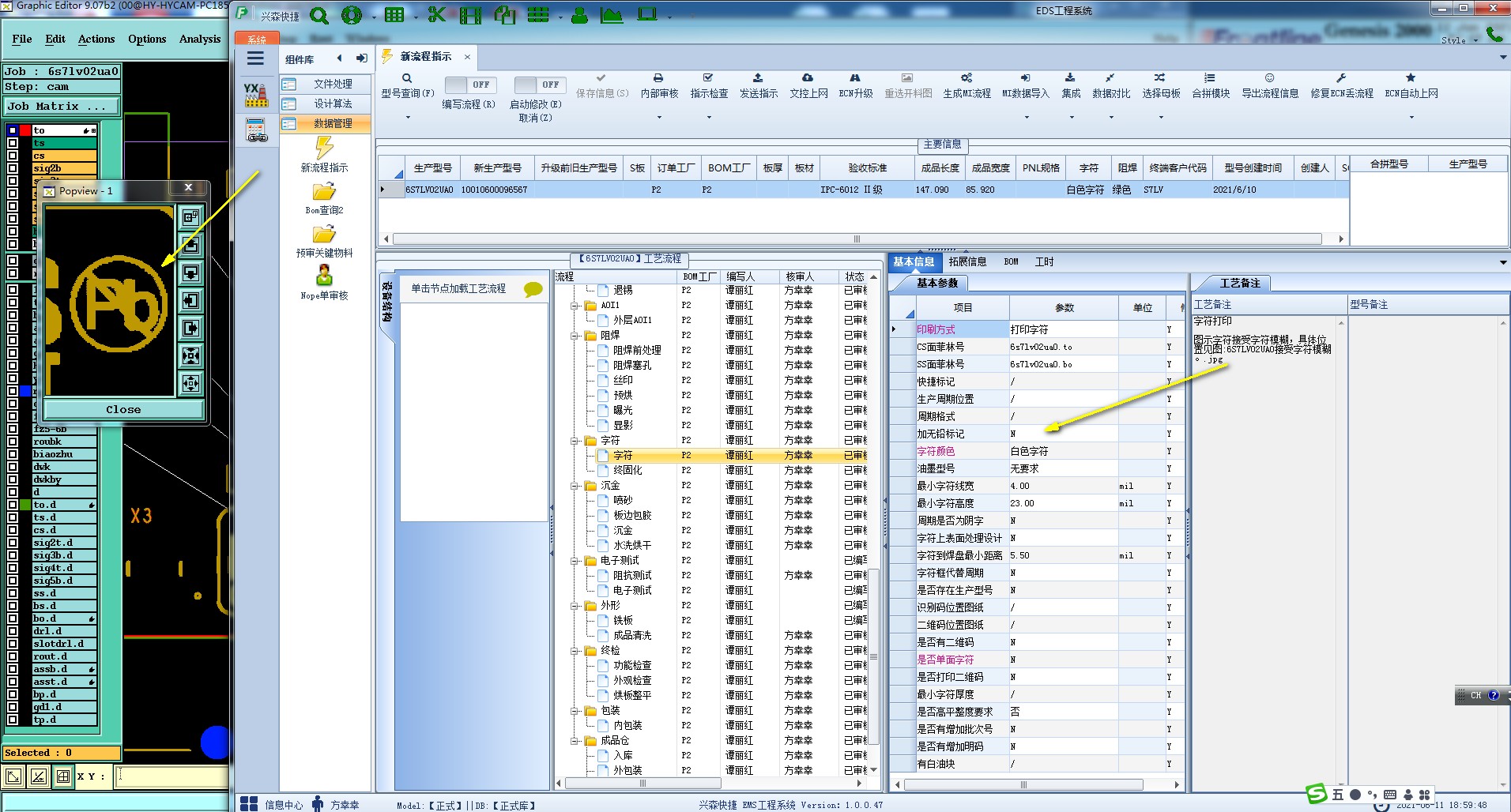The image size is (1511, 812).
Task: Click the 选择母板 shuffle icon
Action: pos(1159,78)
